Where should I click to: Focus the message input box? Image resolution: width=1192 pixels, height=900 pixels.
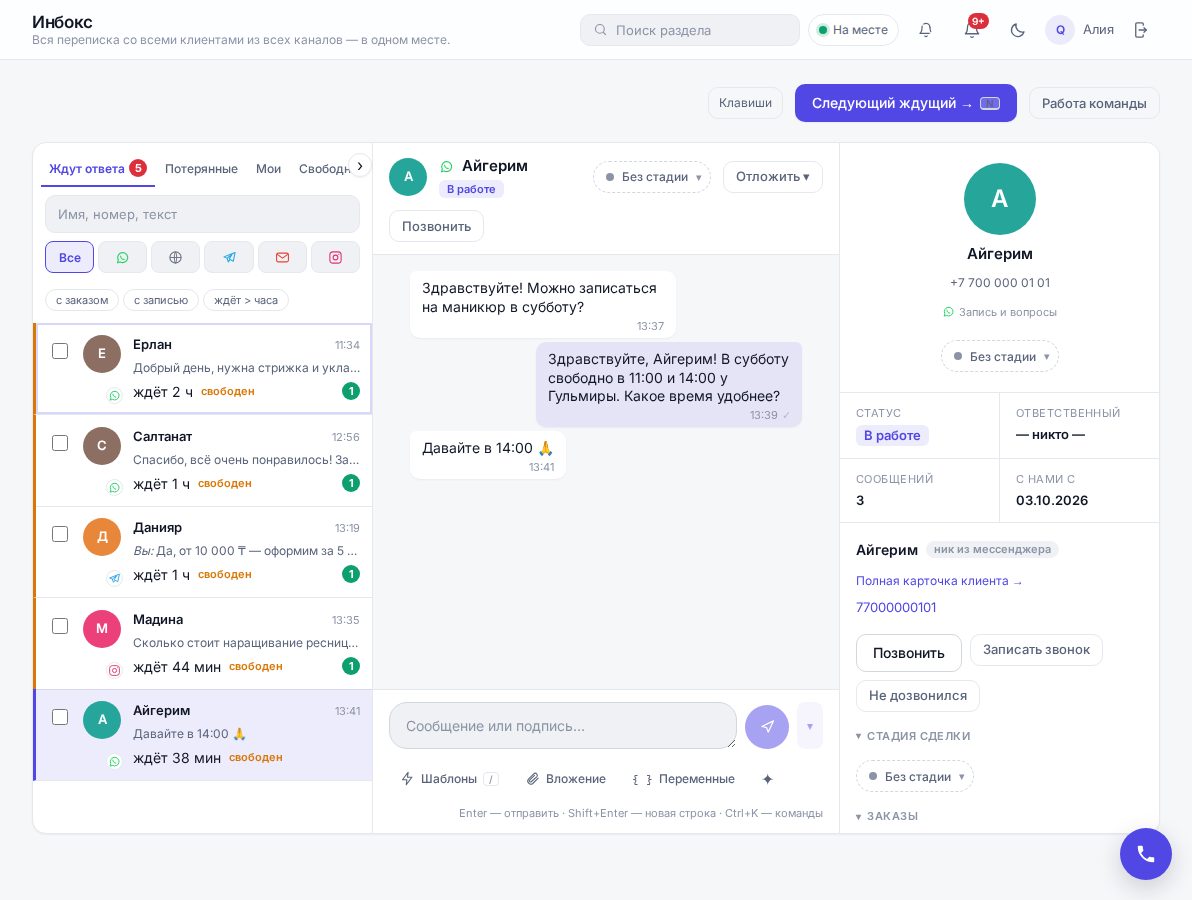[x=563, y=726]
